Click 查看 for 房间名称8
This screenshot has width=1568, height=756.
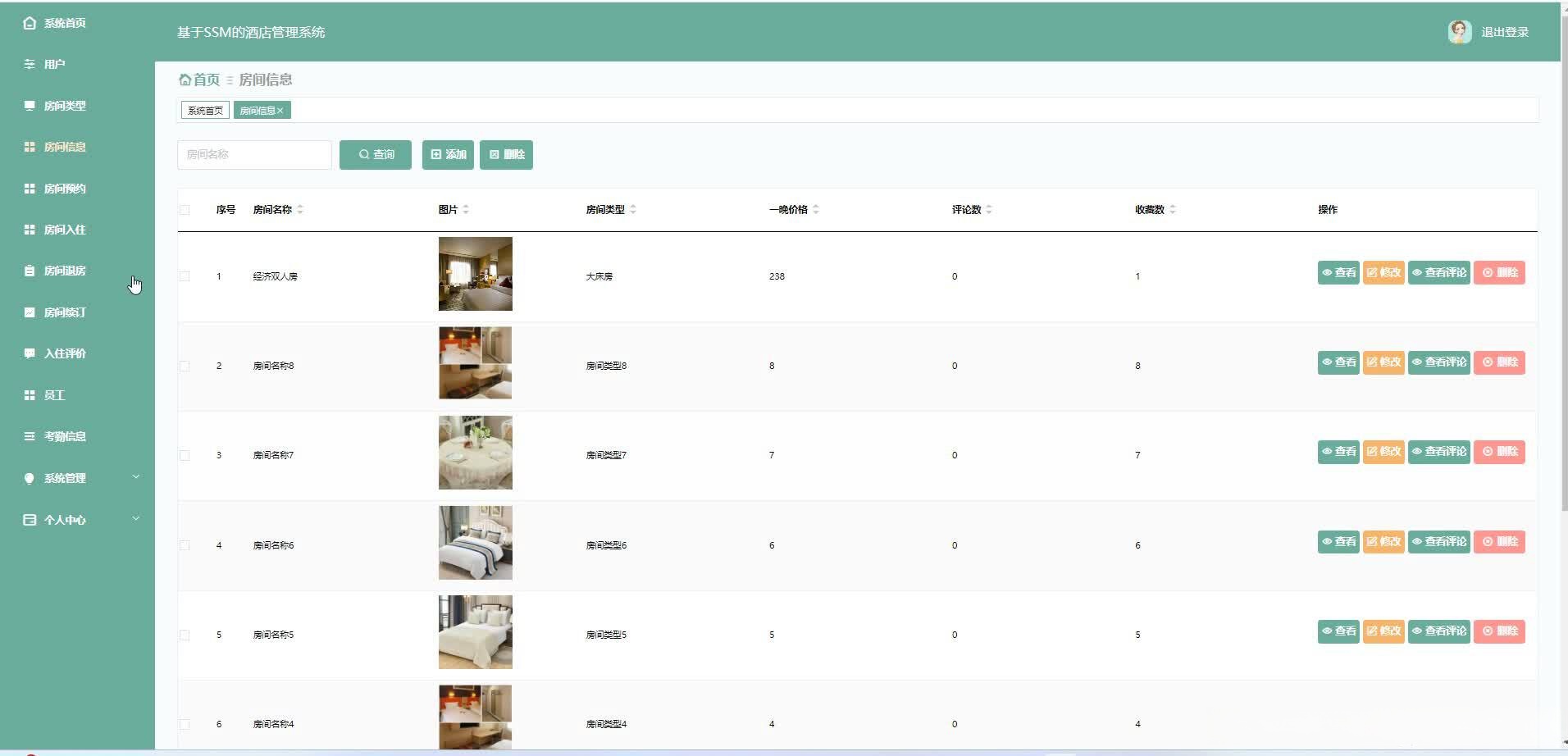point(1338,362)
